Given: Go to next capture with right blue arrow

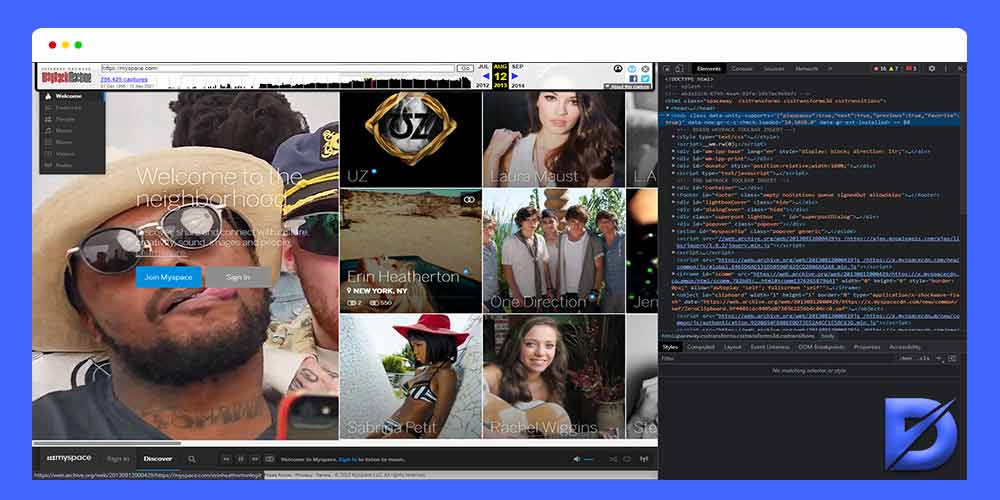Looking at the screenshot, I should [515, 76].
